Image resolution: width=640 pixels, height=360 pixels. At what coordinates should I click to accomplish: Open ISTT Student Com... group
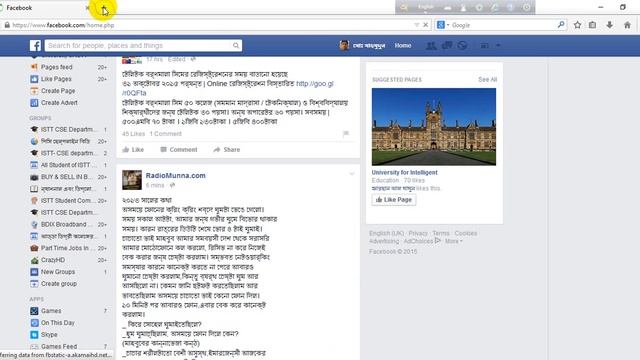click(x=69, y=200)
